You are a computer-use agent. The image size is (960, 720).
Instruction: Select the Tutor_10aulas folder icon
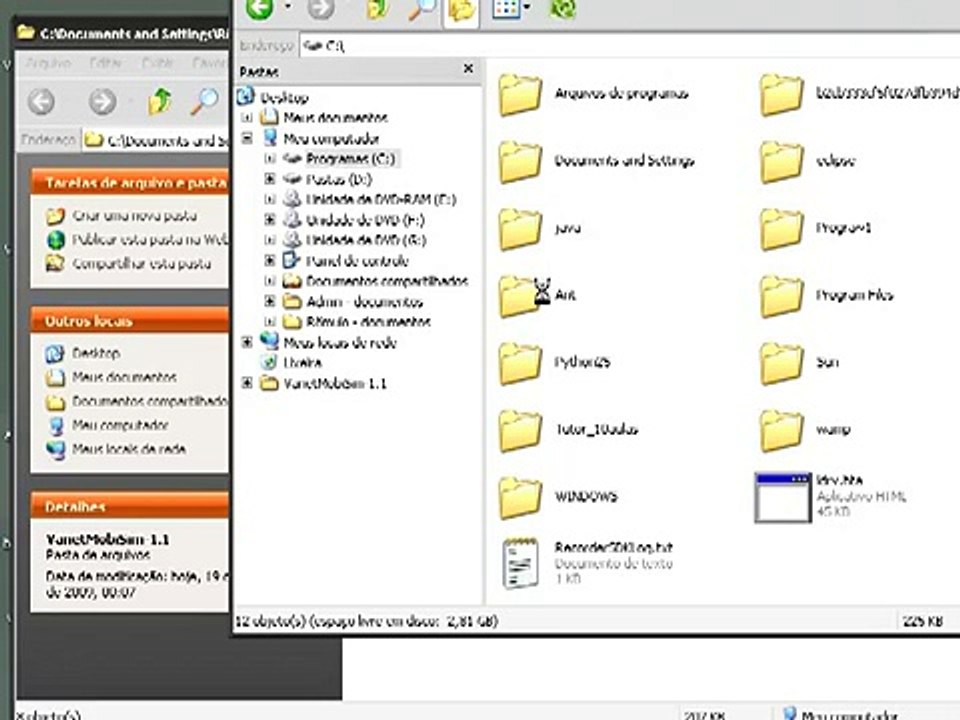(x=520, y=430)
